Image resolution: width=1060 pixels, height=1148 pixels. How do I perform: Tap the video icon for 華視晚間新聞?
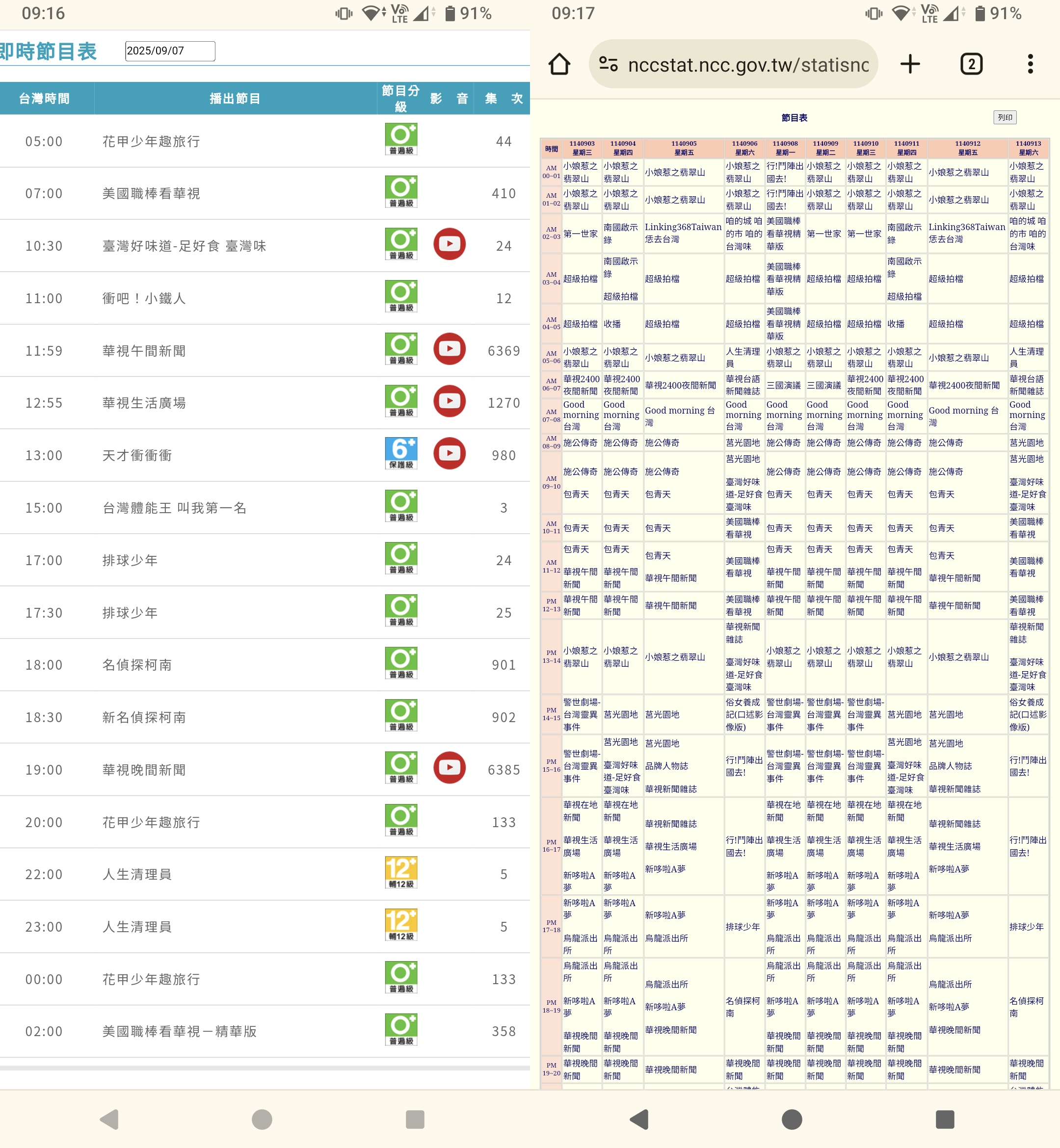449,768
